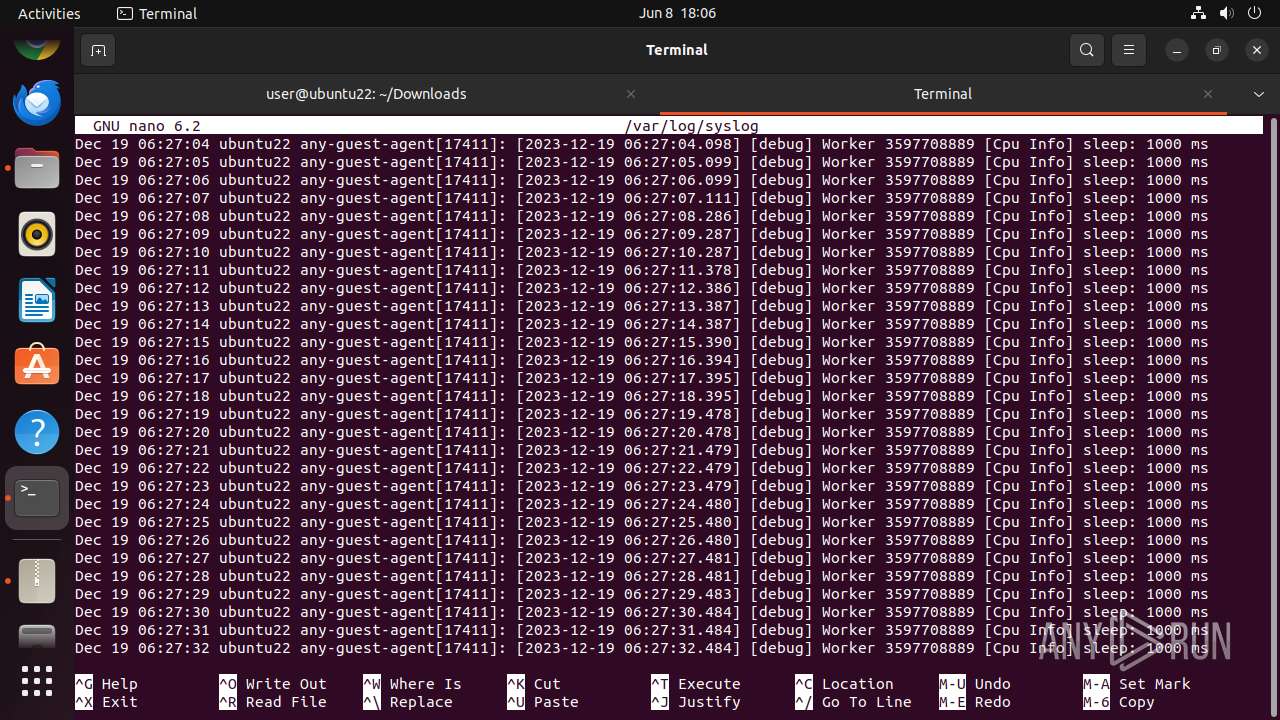Open the hamburger menu of Terminal
The width and height of the screenshot is (1280, 720).
(x=1129, y=50)
